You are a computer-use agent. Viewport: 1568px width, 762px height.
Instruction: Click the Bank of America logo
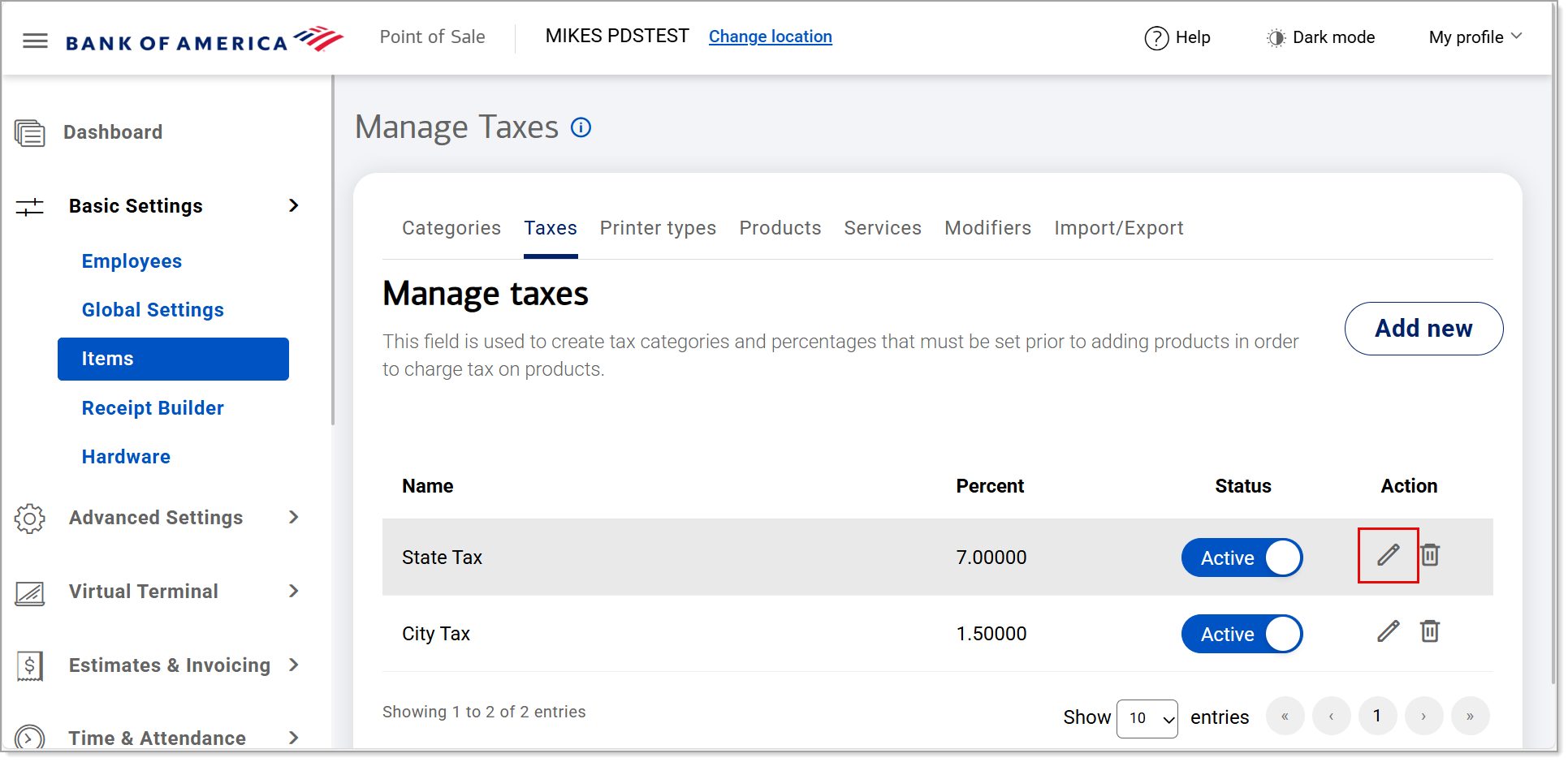[205, 40]
